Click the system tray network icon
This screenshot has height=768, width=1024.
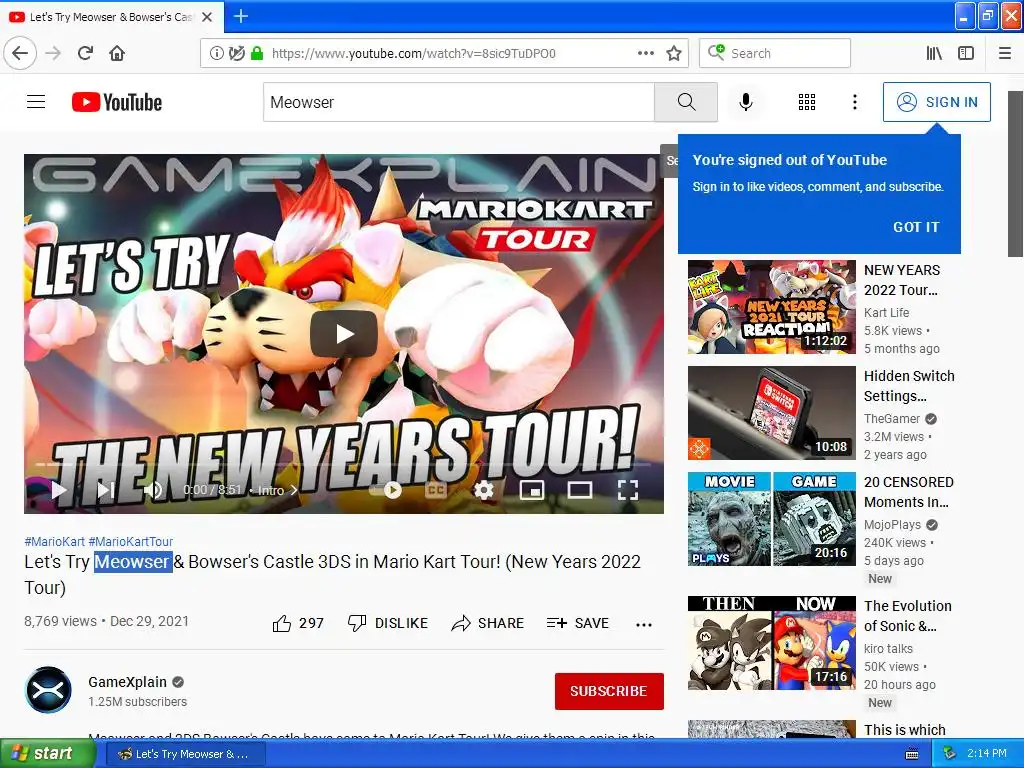pyautogui.click(x=949, y=753)
